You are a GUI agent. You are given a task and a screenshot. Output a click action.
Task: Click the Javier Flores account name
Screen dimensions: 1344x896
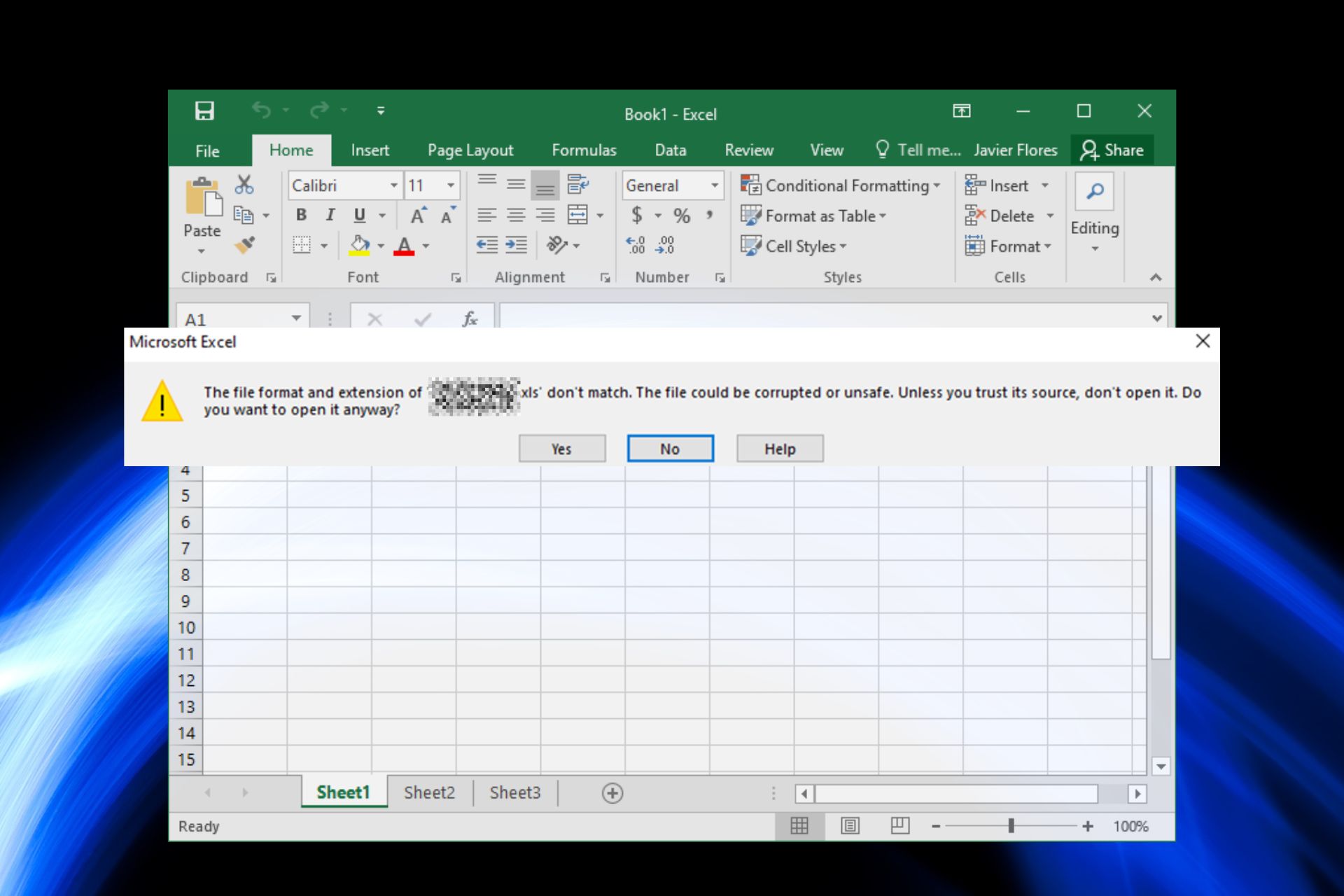pos(1016,150)
